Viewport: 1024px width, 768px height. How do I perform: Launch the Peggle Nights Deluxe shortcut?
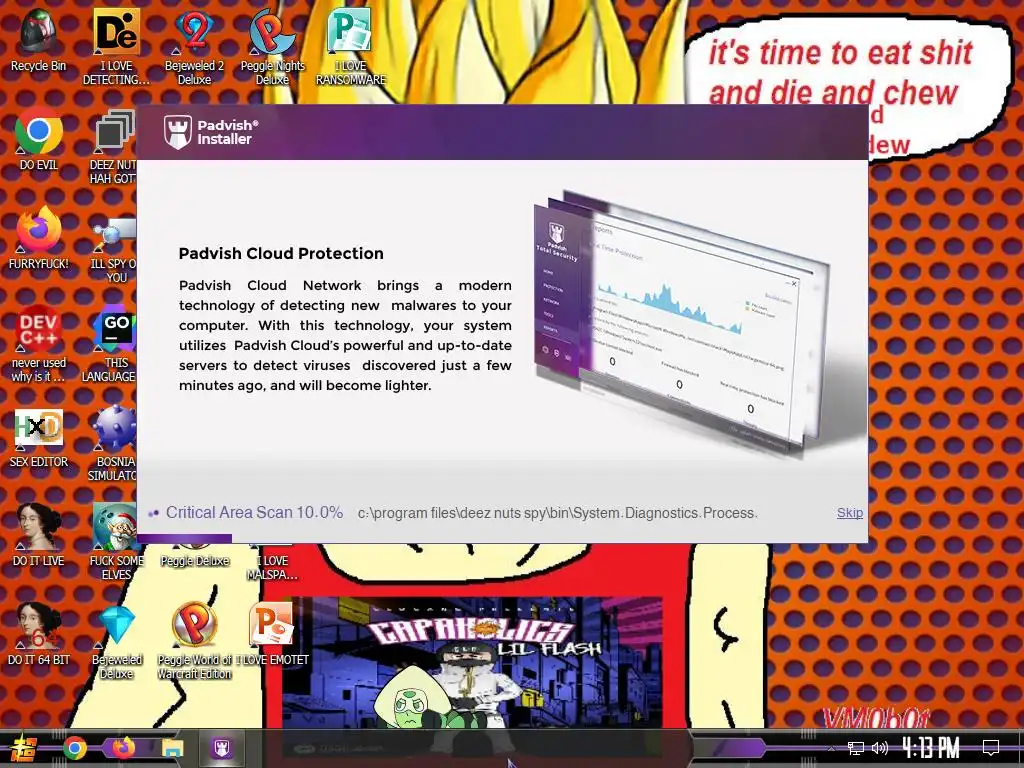click(x=272, y=47)
